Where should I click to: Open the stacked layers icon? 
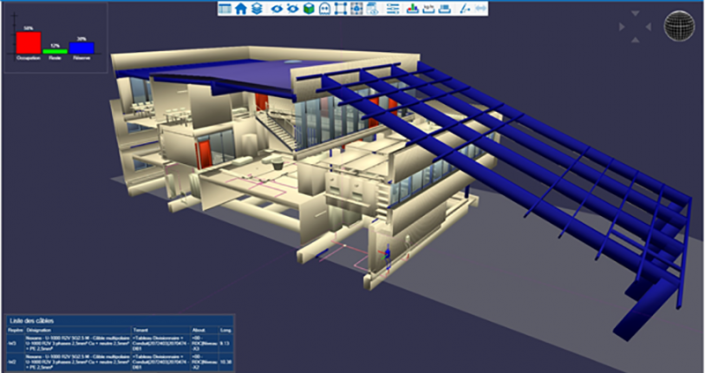[x=257, y=9]
